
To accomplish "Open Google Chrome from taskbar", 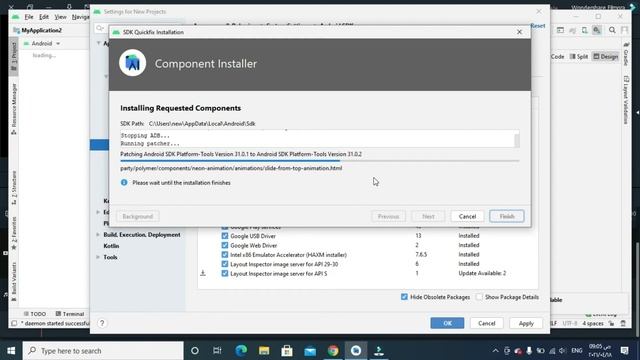I will click(333, 351).
